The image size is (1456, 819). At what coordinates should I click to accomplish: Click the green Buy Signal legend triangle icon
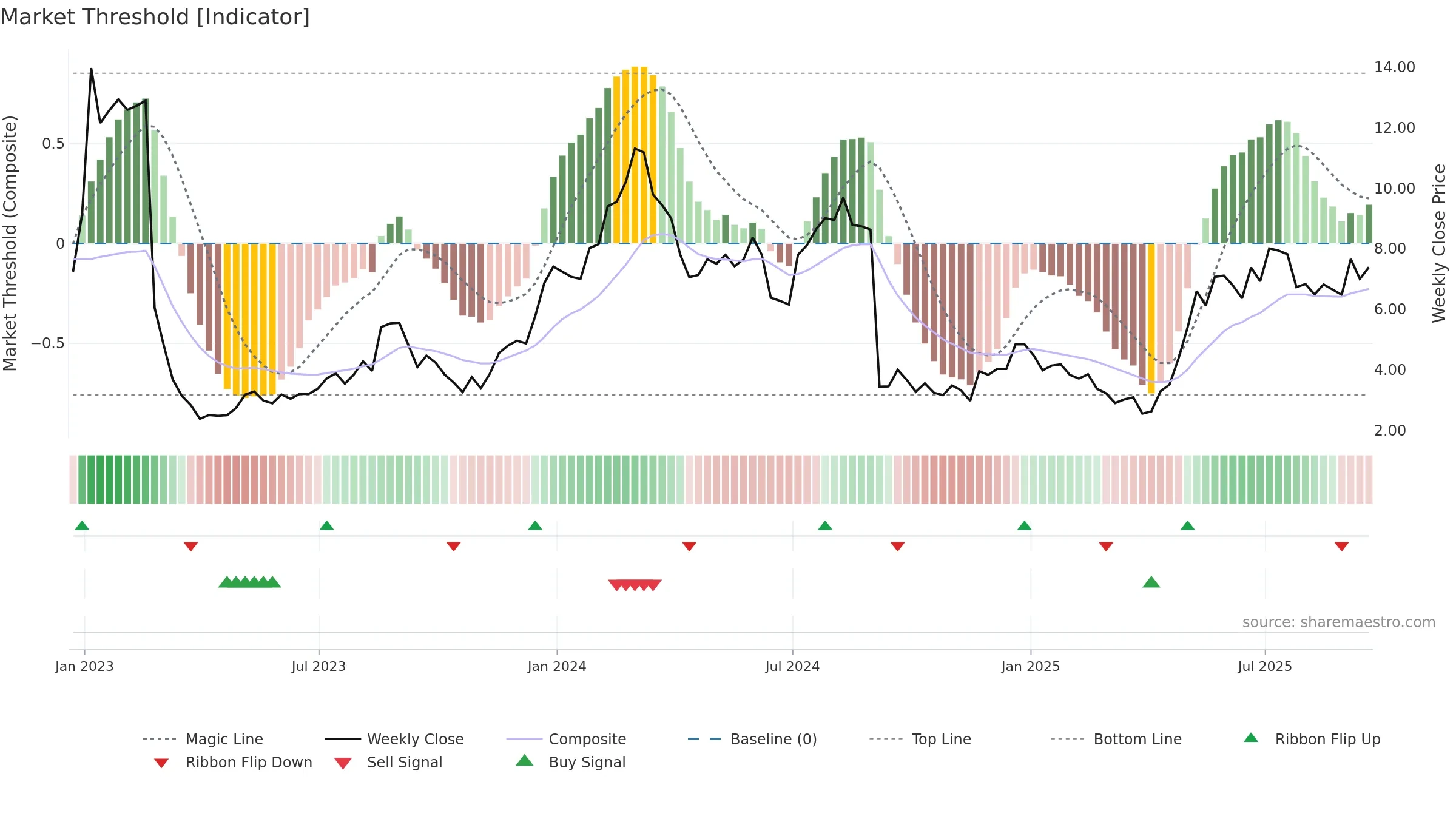pos(525,760)
